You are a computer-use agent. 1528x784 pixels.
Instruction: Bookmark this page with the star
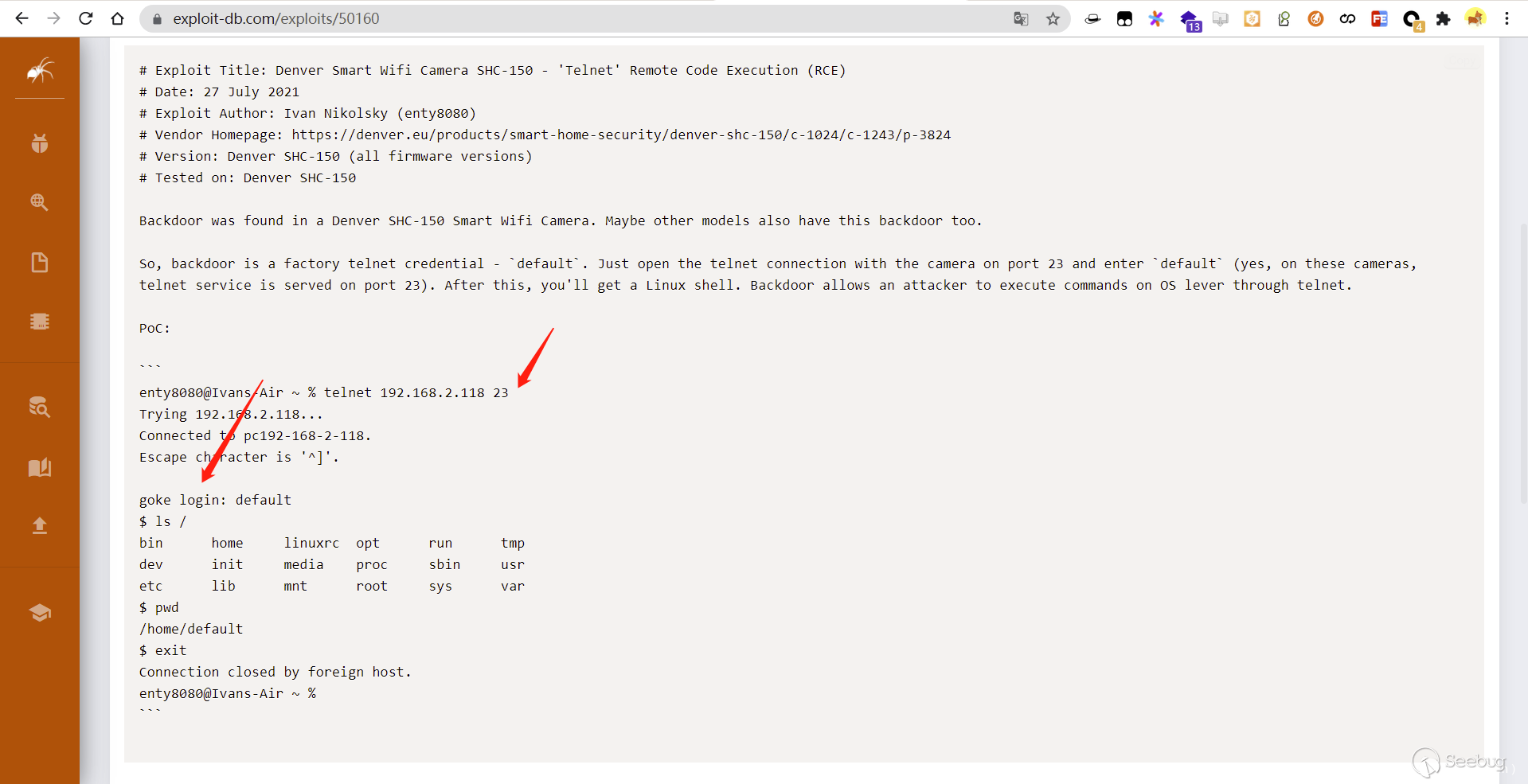1053,18
